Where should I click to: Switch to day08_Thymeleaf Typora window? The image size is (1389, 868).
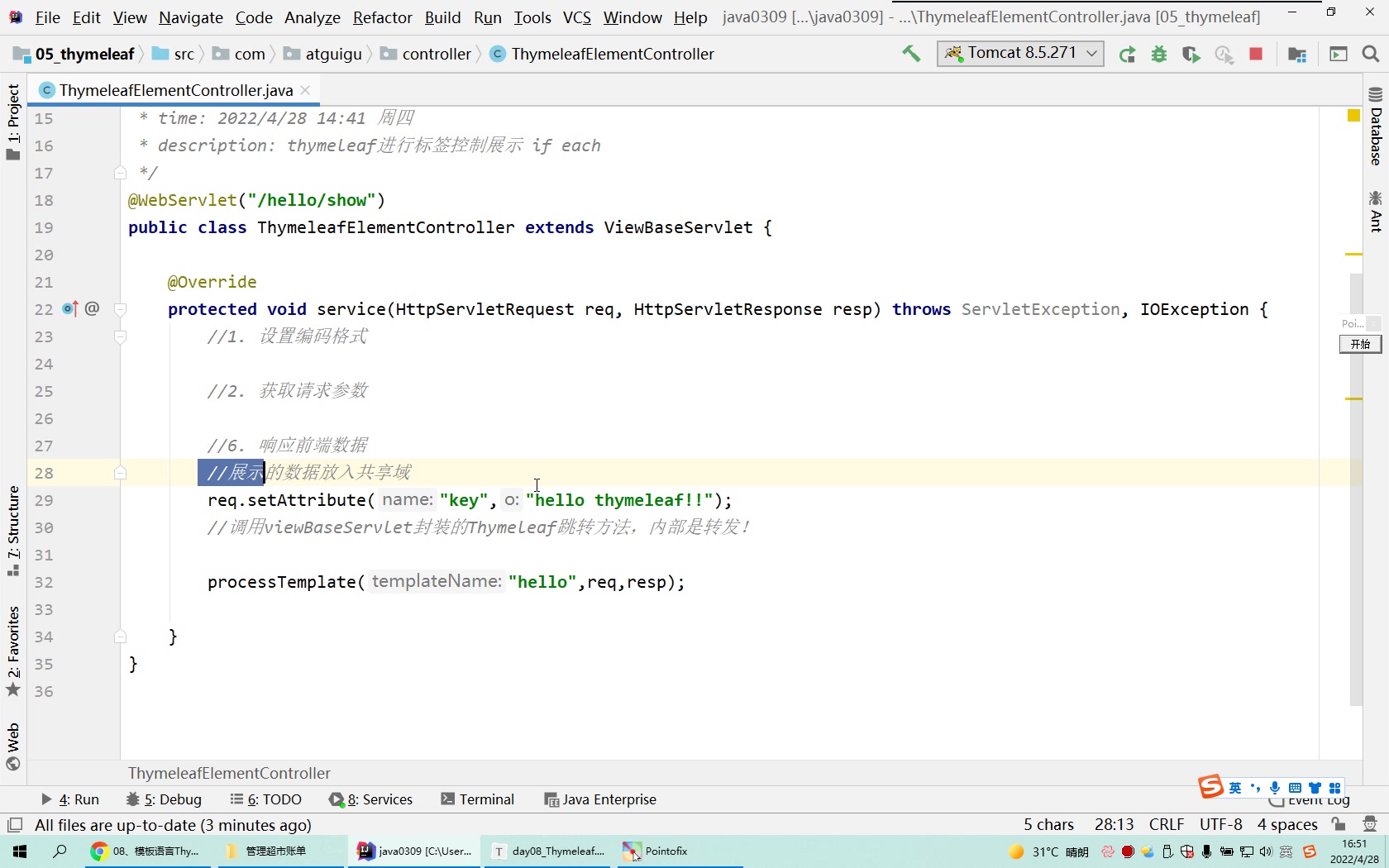[x=549, y=851]
